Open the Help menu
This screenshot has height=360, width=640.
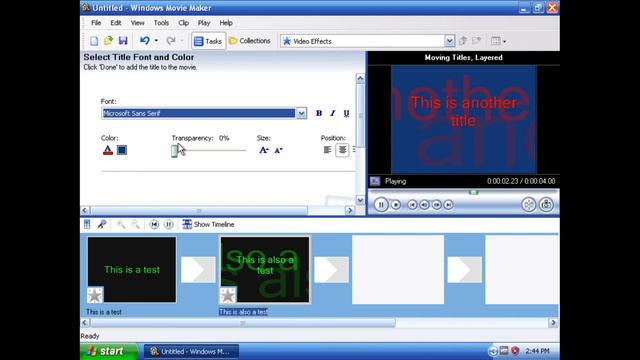[226, 23]
